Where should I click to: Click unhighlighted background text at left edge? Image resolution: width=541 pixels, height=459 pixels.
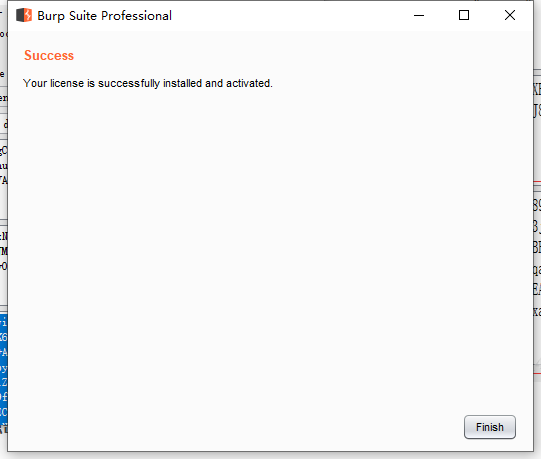(x=3, y=166)
